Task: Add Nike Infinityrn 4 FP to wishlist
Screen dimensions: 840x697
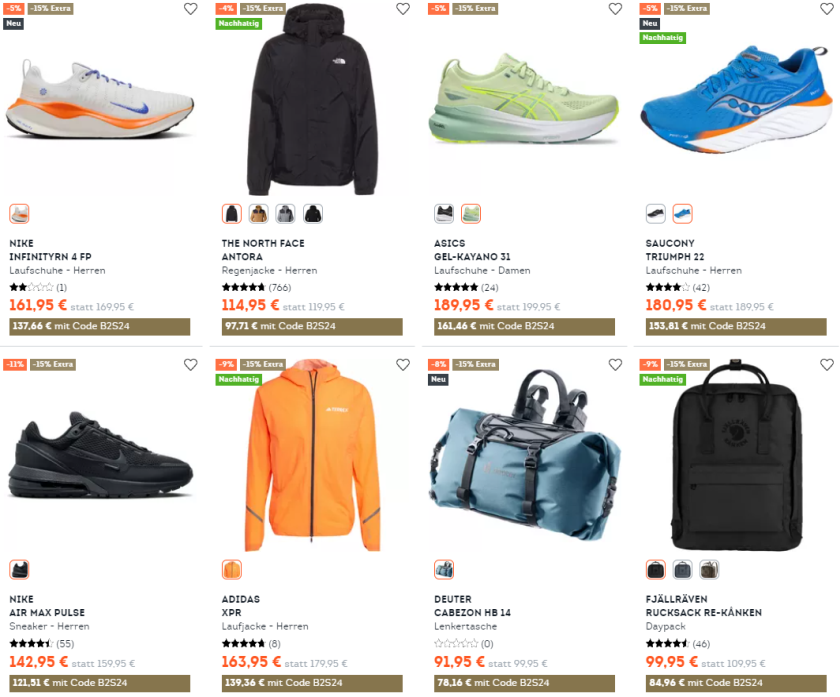Action: pos(191,9)
